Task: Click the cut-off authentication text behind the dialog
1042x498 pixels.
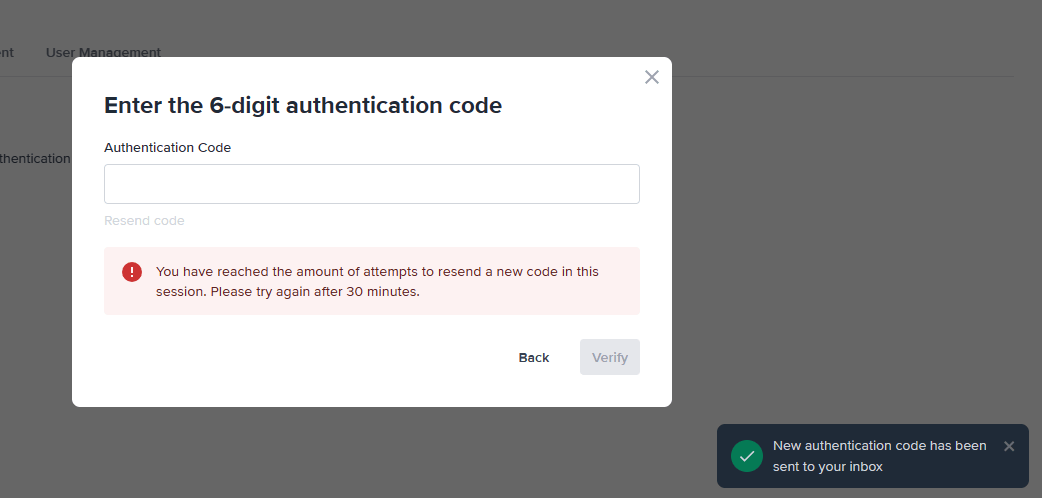Action: 35,158
